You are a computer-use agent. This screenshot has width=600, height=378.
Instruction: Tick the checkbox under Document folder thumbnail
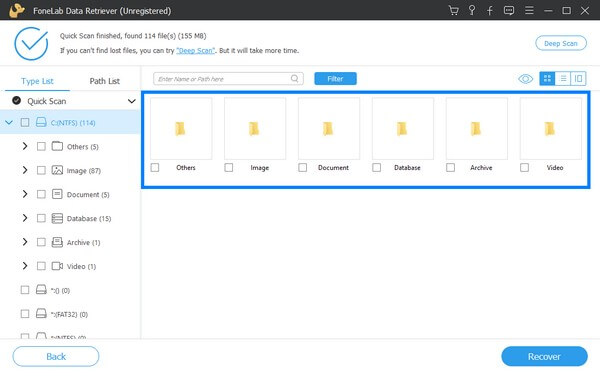303,168
